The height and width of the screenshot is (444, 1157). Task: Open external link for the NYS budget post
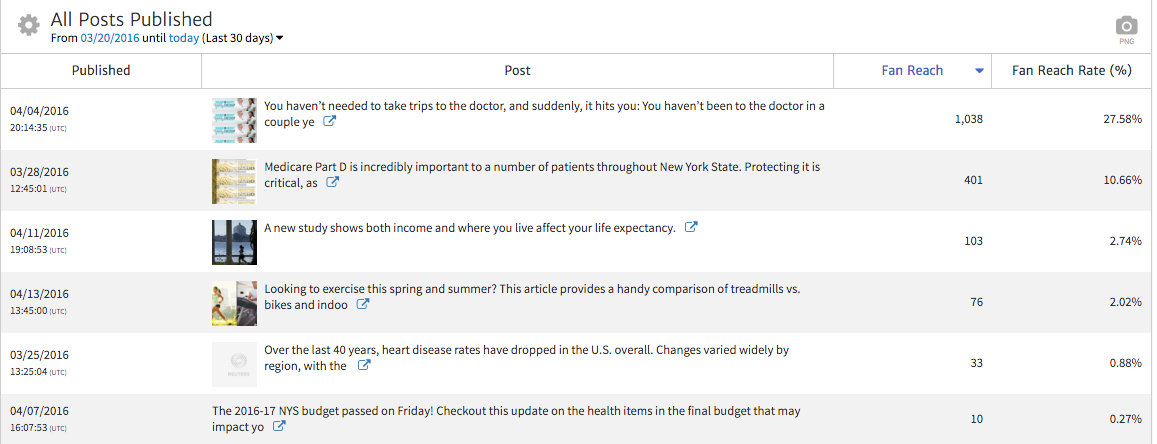pos(280,427)
